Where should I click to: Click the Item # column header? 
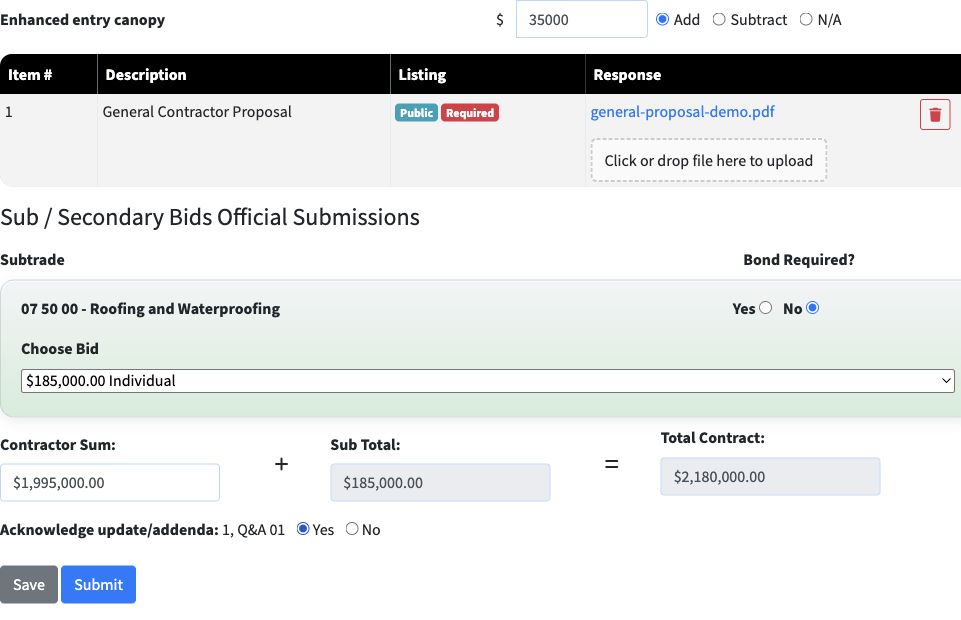click(x=48, y=74)
